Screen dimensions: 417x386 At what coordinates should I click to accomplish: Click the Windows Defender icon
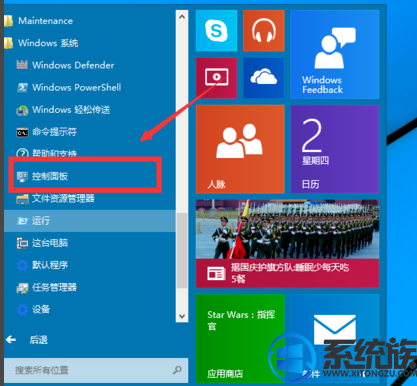[22, 65]
